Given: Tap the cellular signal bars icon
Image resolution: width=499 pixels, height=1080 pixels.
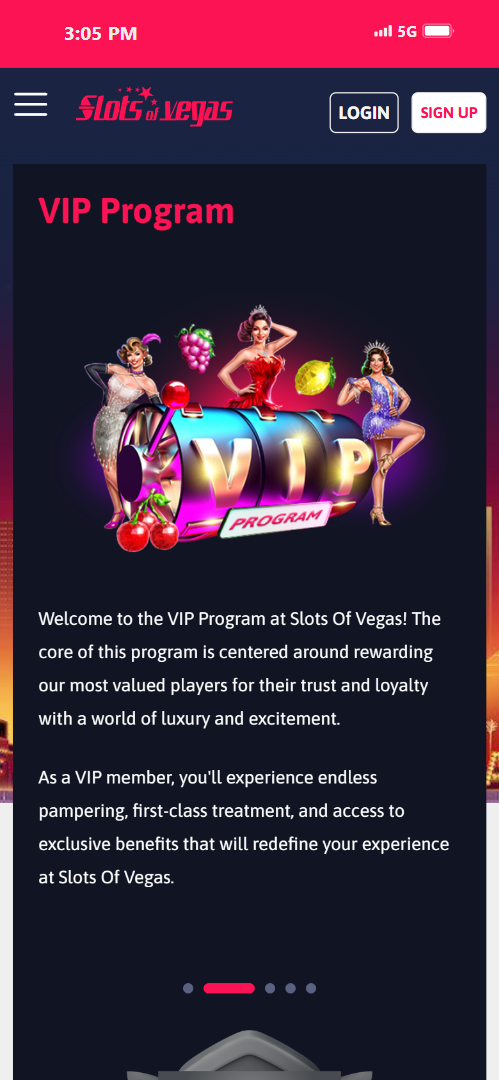Looking at the screenshot, I should coord(383,31).
